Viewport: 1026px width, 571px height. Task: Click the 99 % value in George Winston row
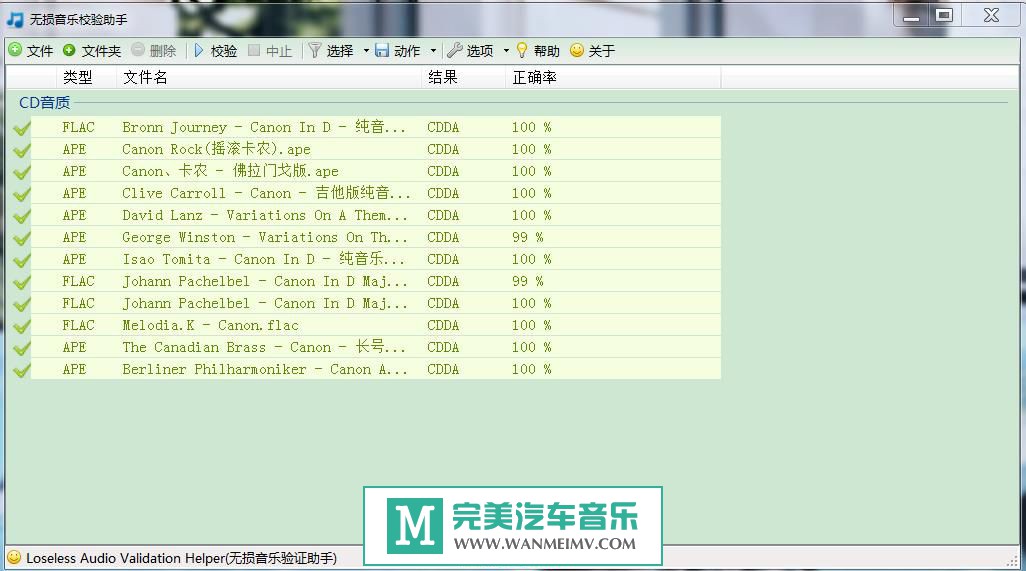coord(527,237)
